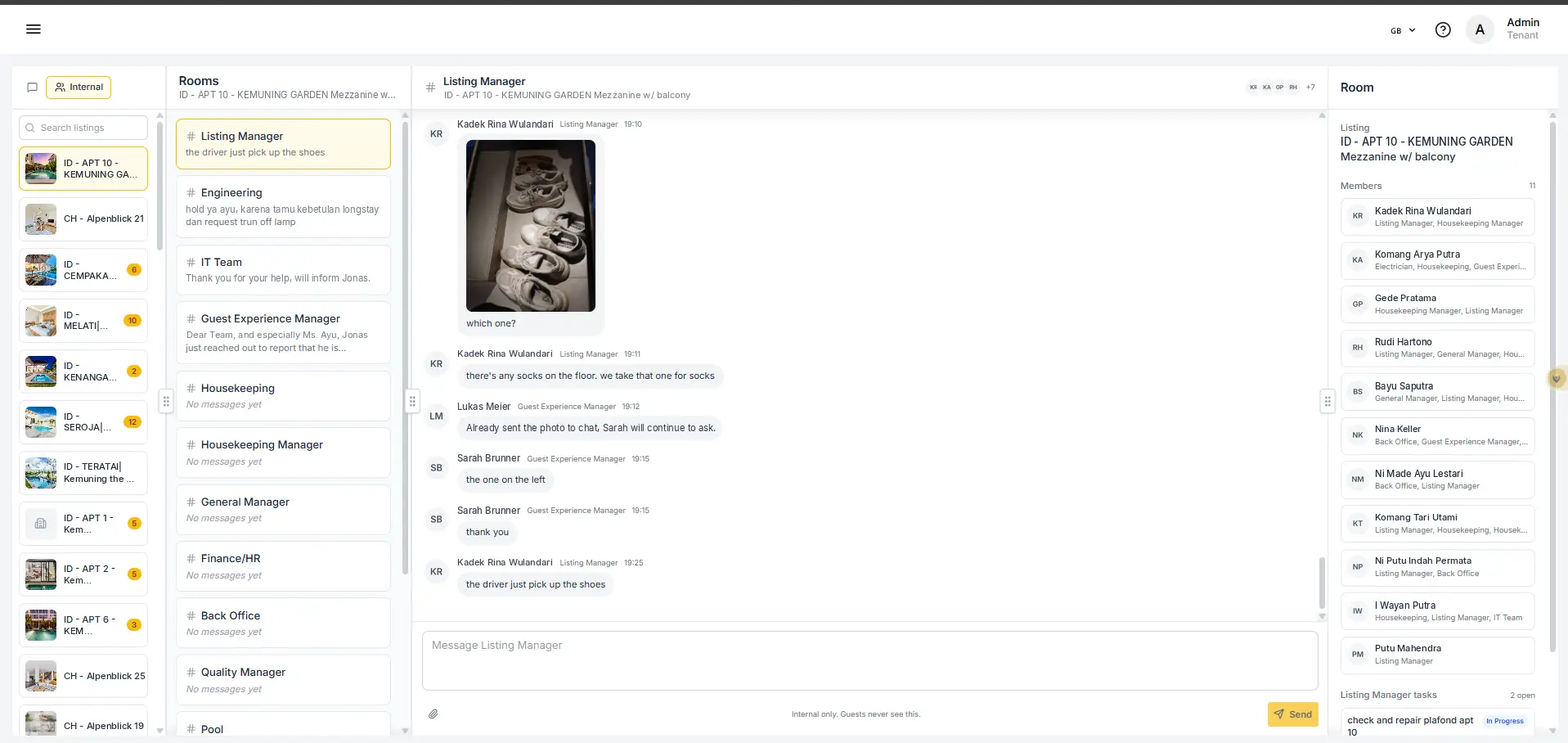The image size is (1568, 743).
Task: Click the chat messages scrollbar
Action: click(1321, 583)
